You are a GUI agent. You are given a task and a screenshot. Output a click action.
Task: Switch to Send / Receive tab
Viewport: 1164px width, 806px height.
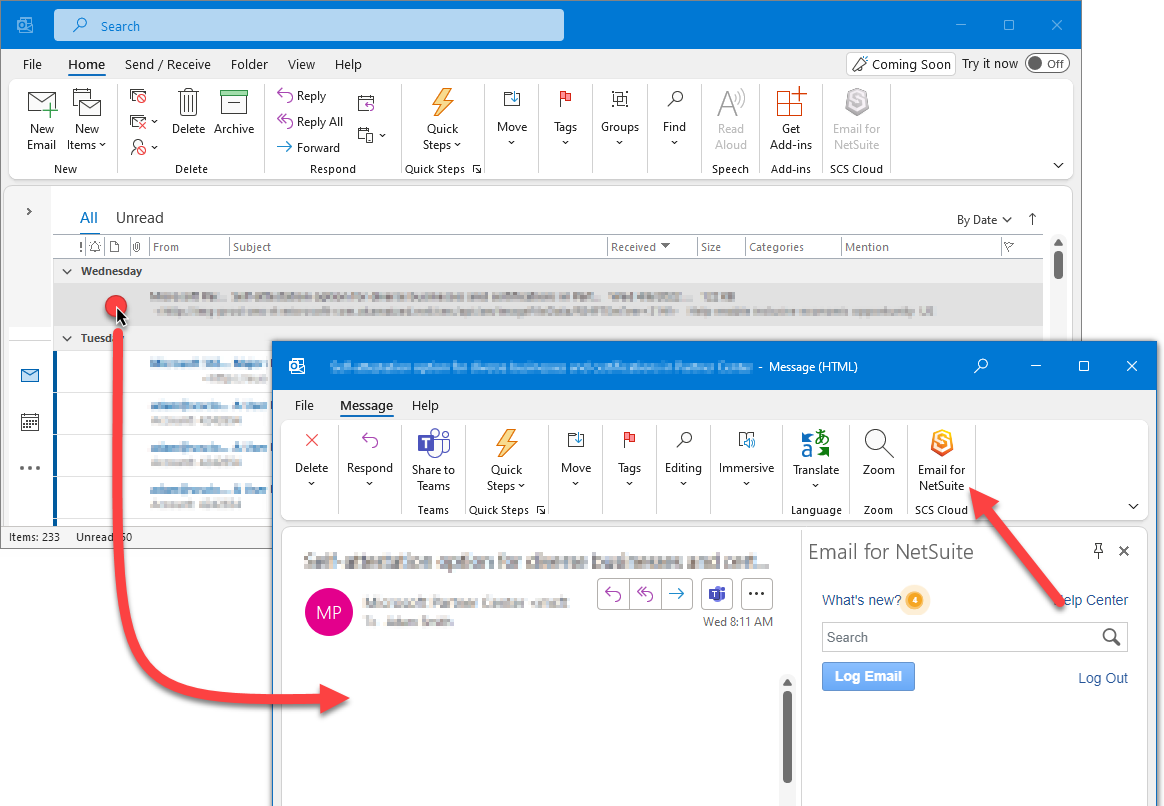(168, 65)
